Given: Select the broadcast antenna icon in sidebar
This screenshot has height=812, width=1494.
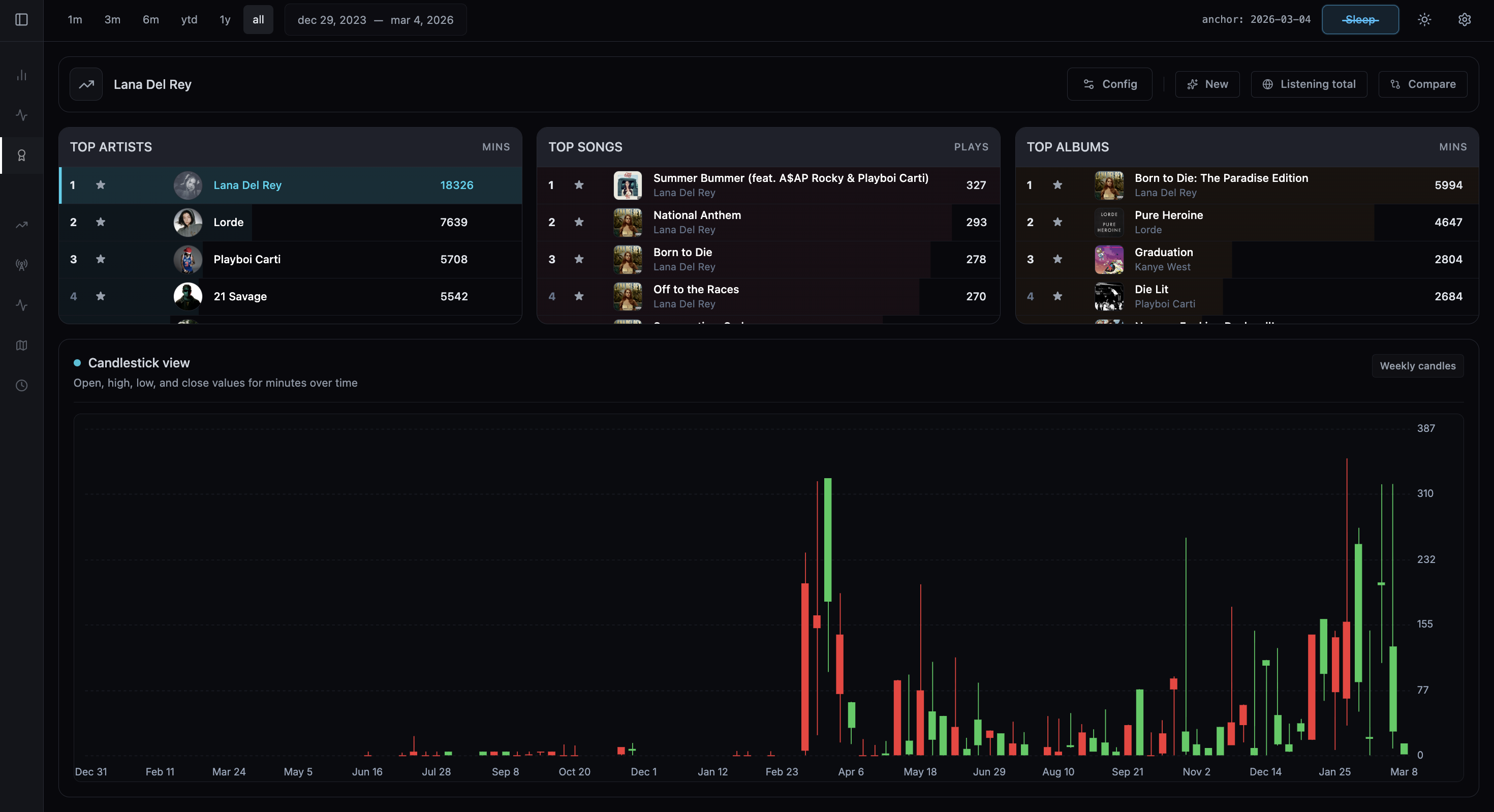Looking at the screenshot, I should tap(21, 264).
